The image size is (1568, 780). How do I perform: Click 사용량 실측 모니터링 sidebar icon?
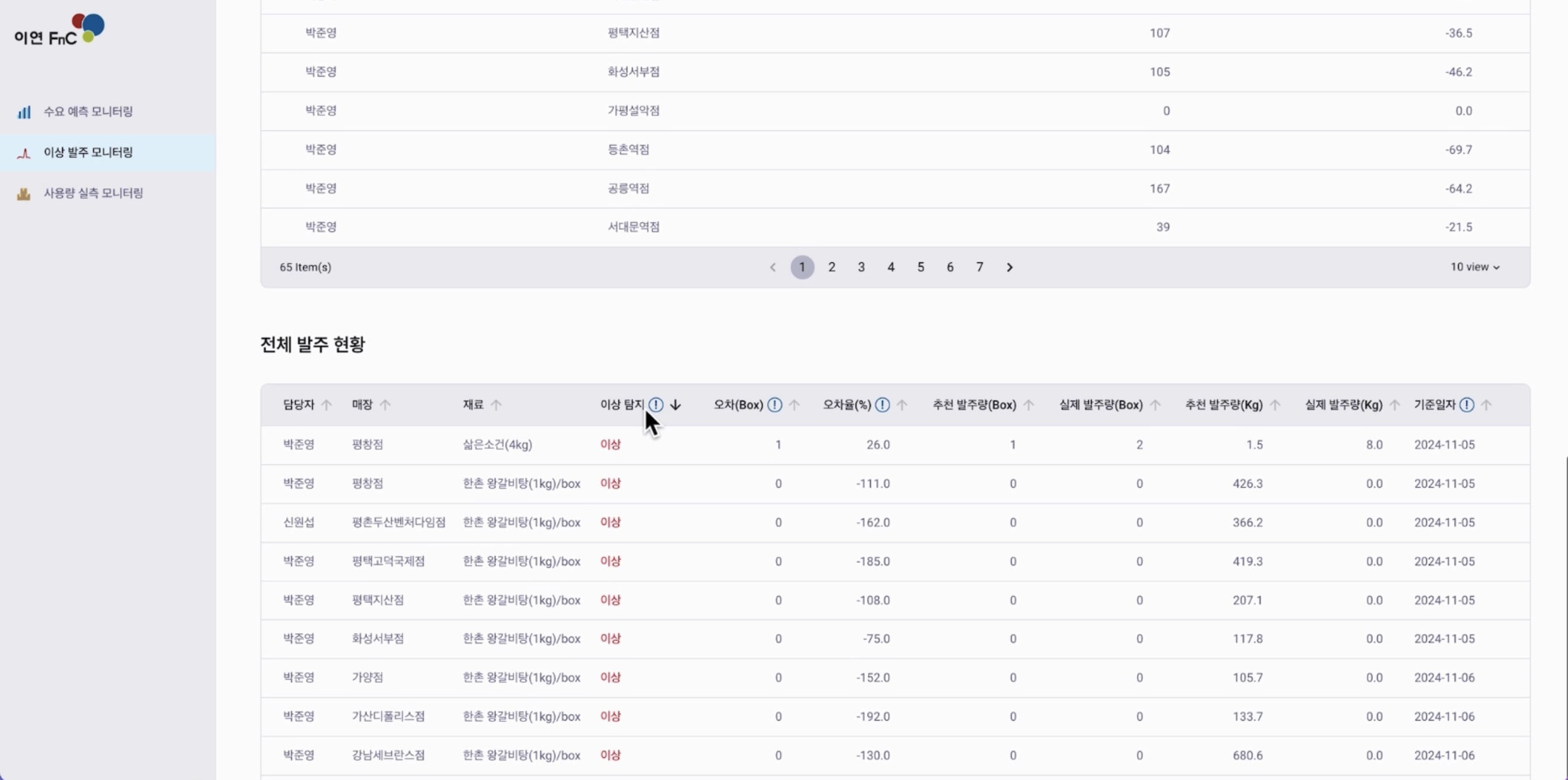click(x=24, y=194)
